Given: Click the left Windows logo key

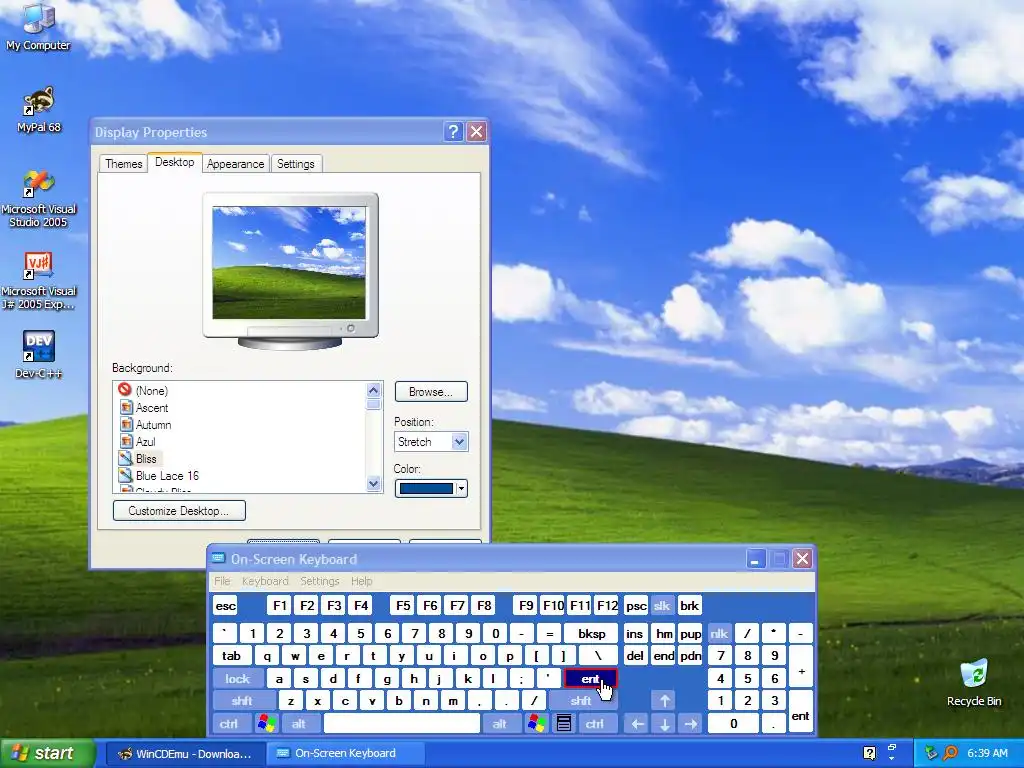Looking at the screenshot, I should click(266, 724).
